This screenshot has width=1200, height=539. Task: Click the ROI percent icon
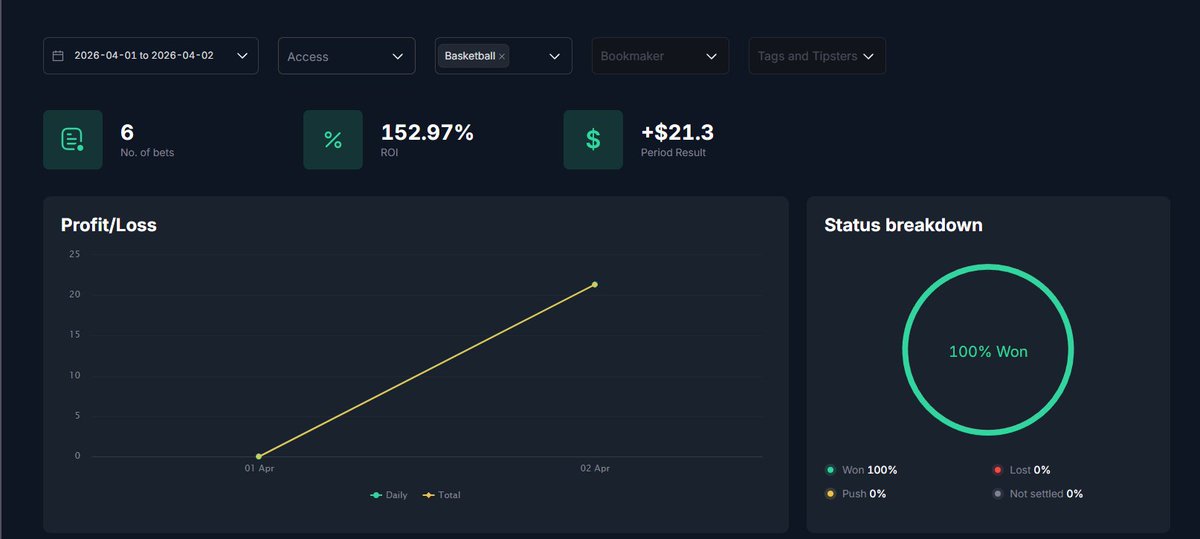click(333, 139)
